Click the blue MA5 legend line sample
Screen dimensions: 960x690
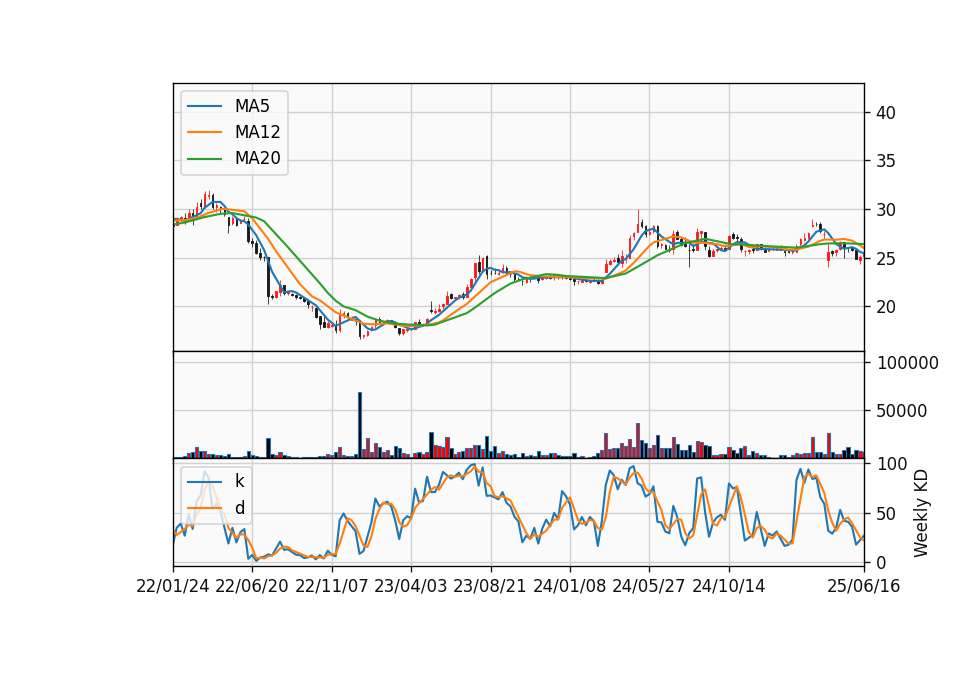(x=204, y=106)
